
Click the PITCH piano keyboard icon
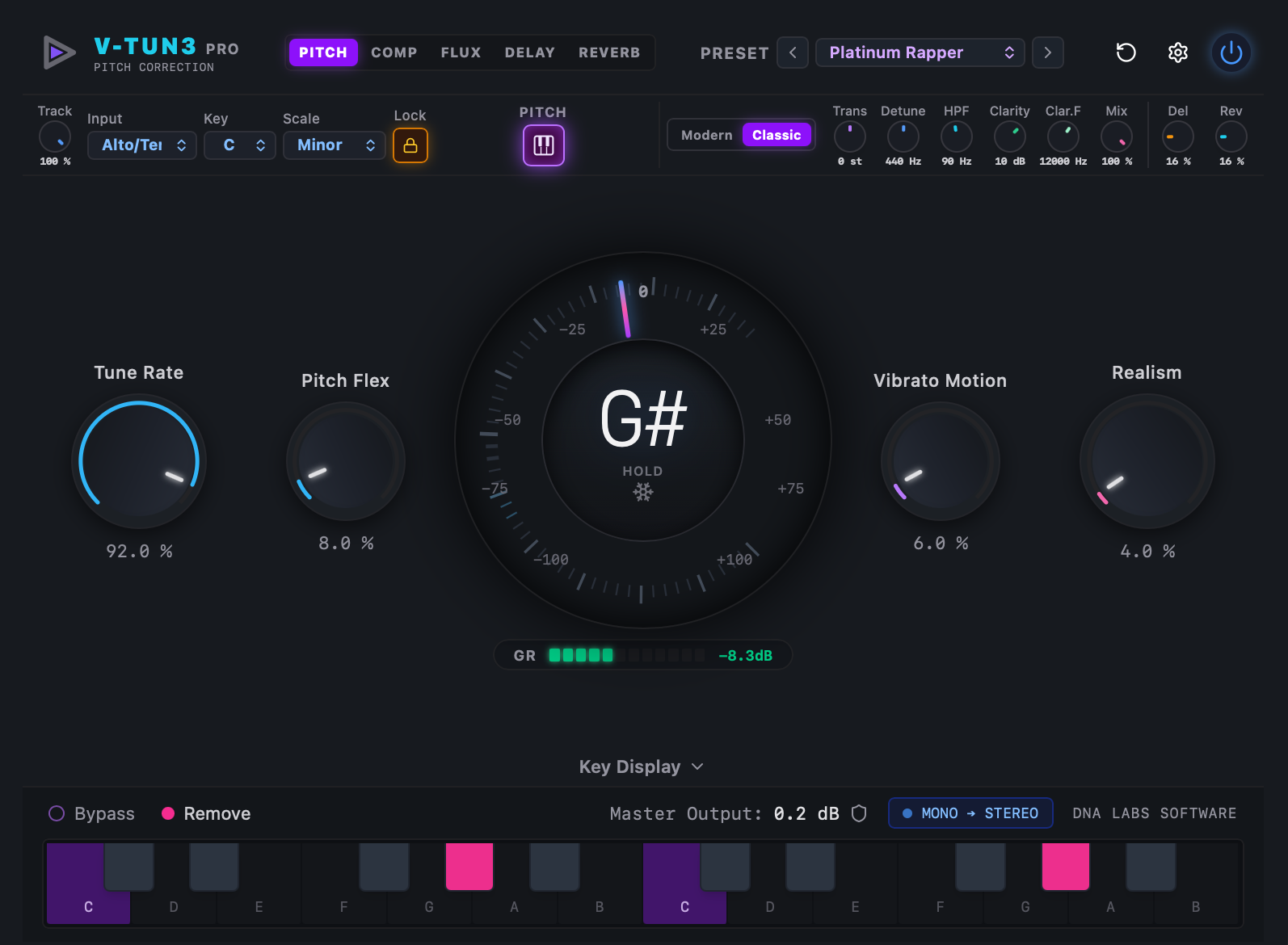(x=543, y=145)
